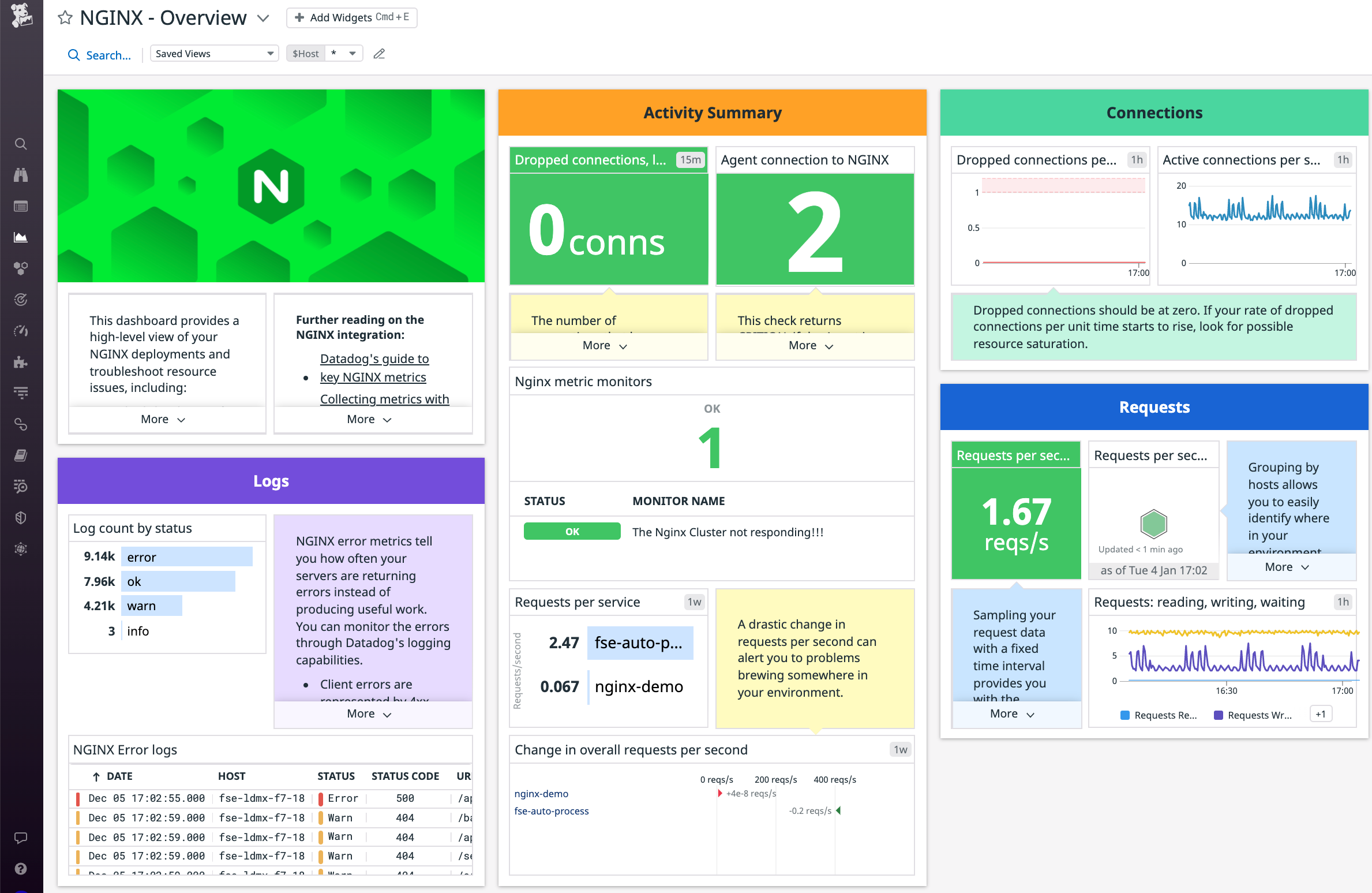Viewport: 1372px width, 893px height.
Task: Expand More under 'This check returns' note
Action: pyautogui.click(x=811, y=345)
